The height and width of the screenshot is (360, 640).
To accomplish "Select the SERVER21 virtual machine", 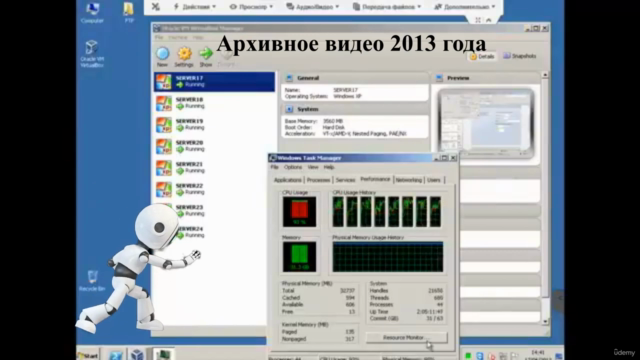I will click(x=214, y=168).
